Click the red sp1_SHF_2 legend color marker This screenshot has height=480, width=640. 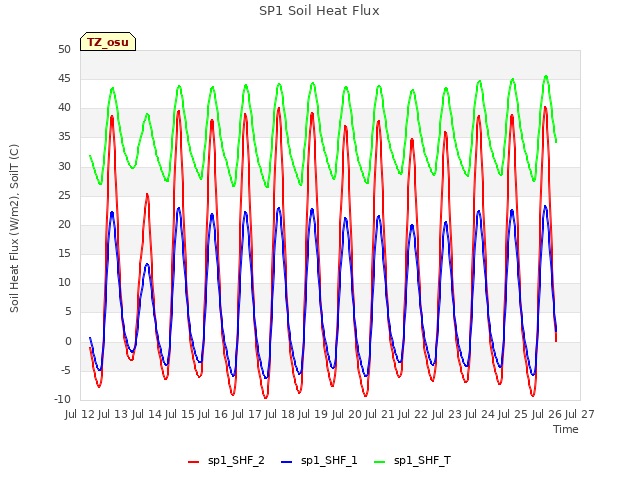(x=193, y=462)
